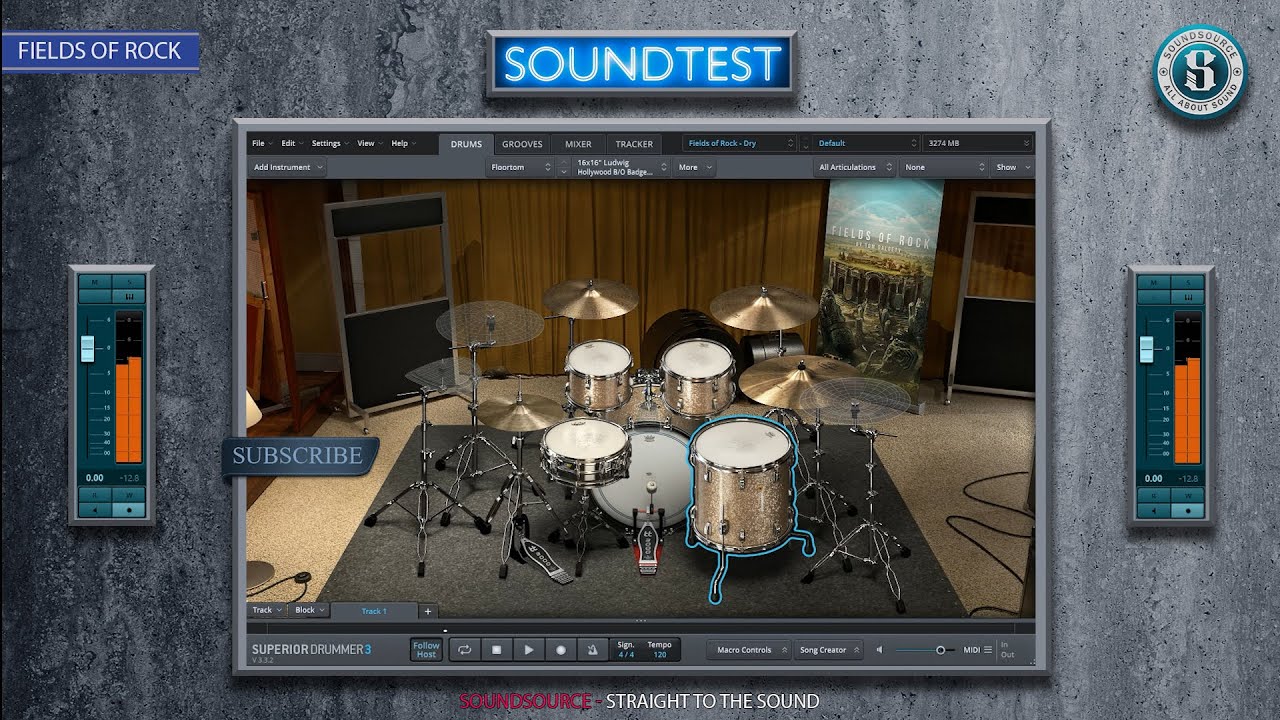1280x720 pixels.
Task: Open Fields of Rock - Dry library dropdown
Action: [x=739, y=143]
